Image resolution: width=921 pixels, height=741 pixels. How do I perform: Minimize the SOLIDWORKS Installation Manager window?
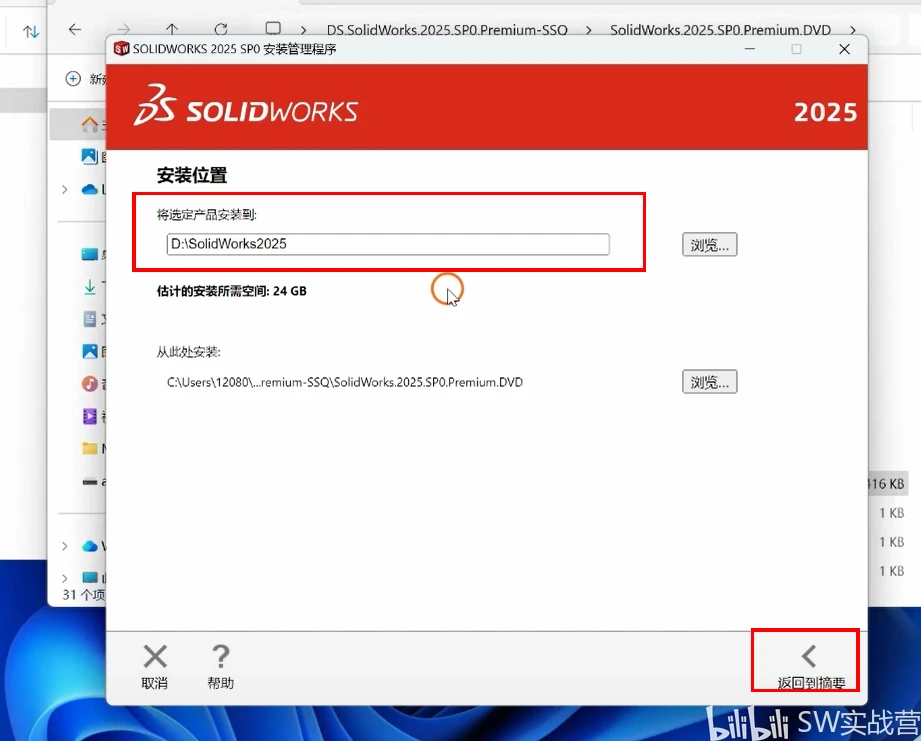coord(749,49)
